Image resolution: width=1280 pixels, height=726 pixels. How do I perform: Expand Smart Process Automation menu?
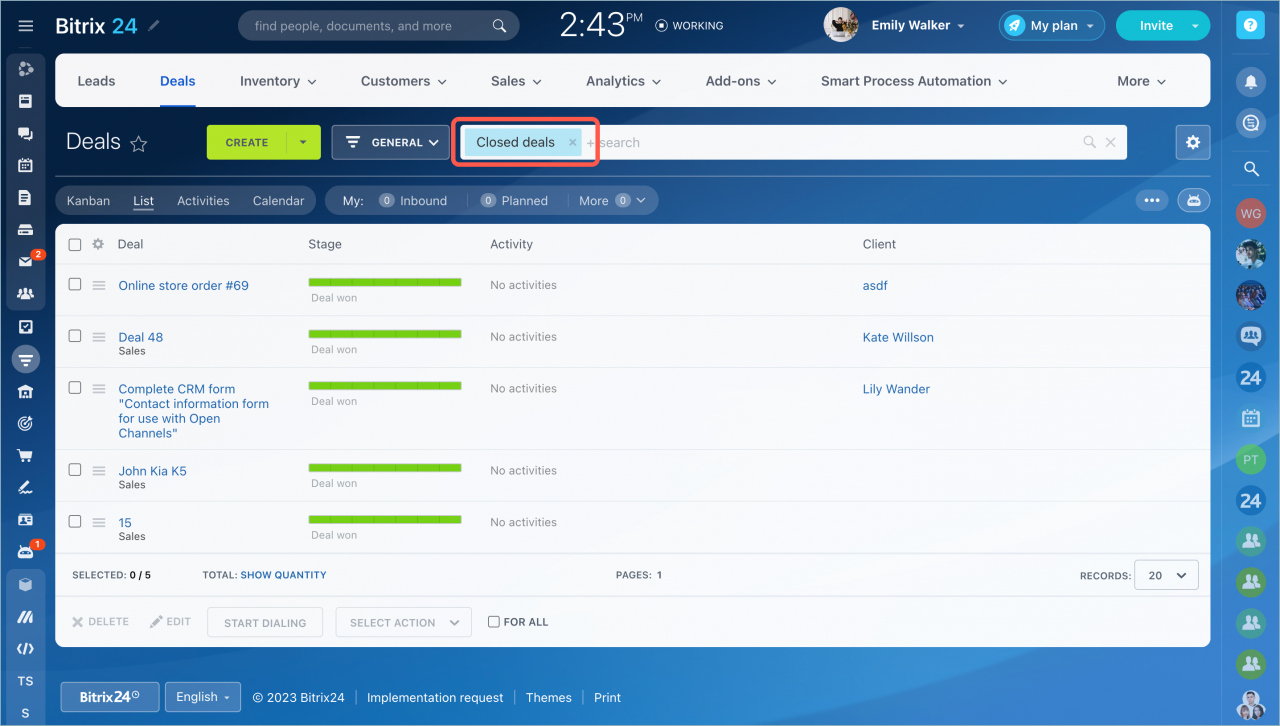914,81
